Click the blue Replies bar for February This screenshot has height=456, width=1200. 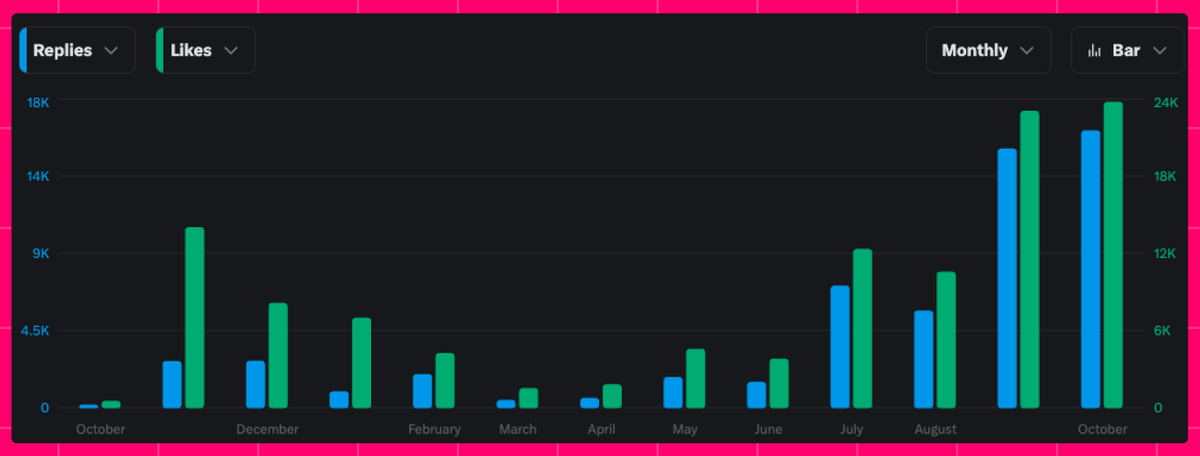[422, 391]
